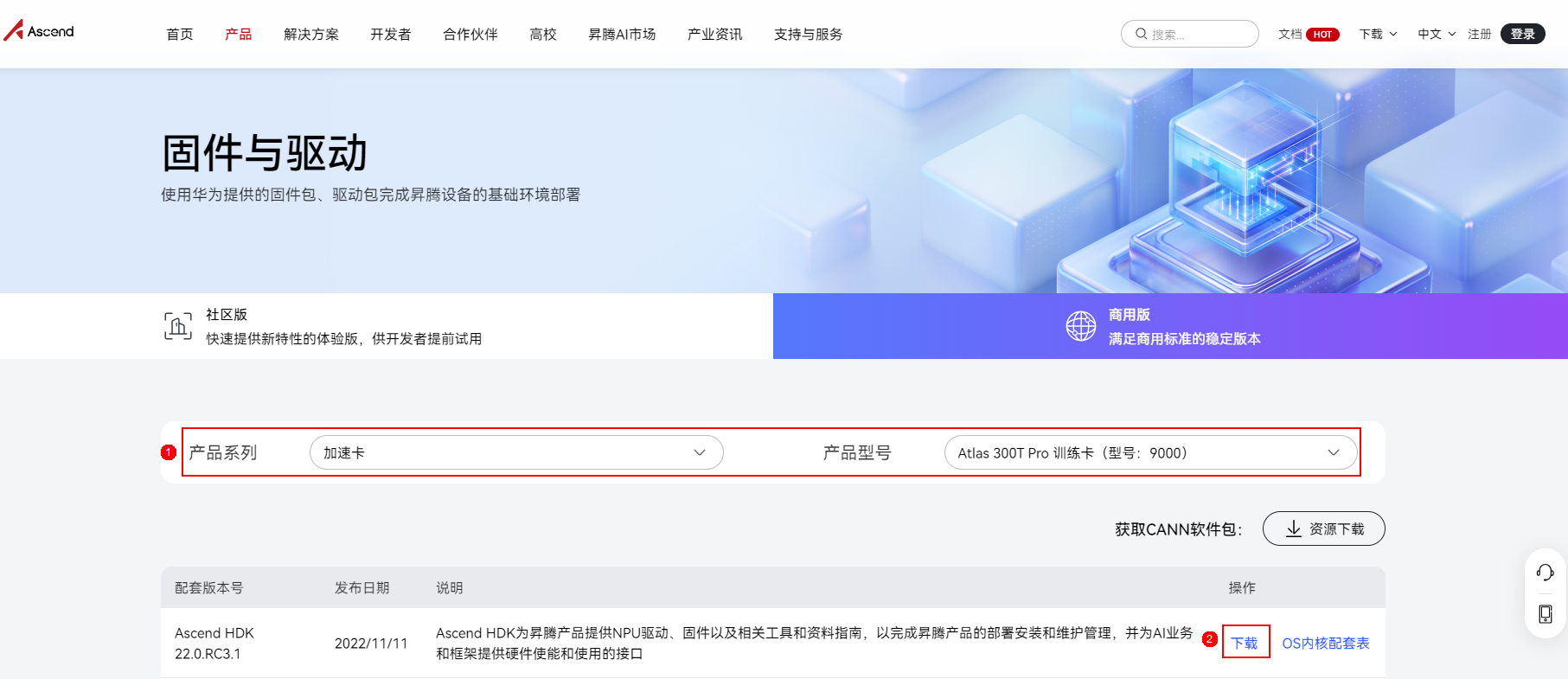Click the 配套版本号 column header
1568x679 pixels.
point(209,587)
